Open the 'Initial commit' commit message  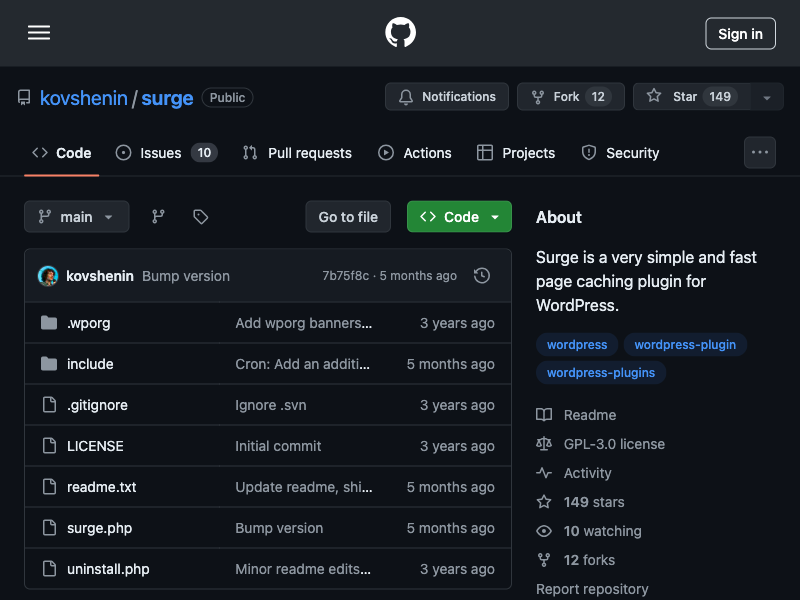[x=278, y=446]
